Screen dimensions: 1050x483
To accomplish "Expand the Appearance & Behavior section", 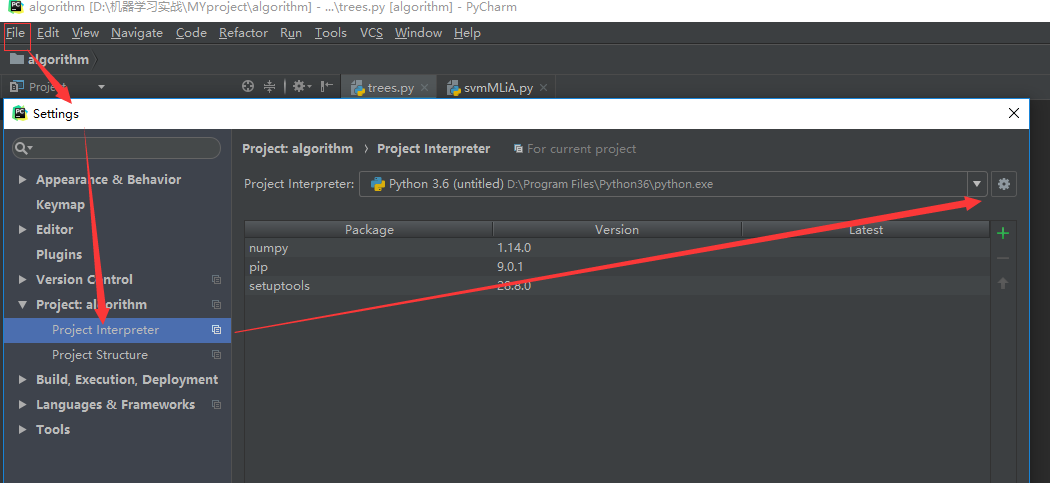I will click(x=23, y=180).
